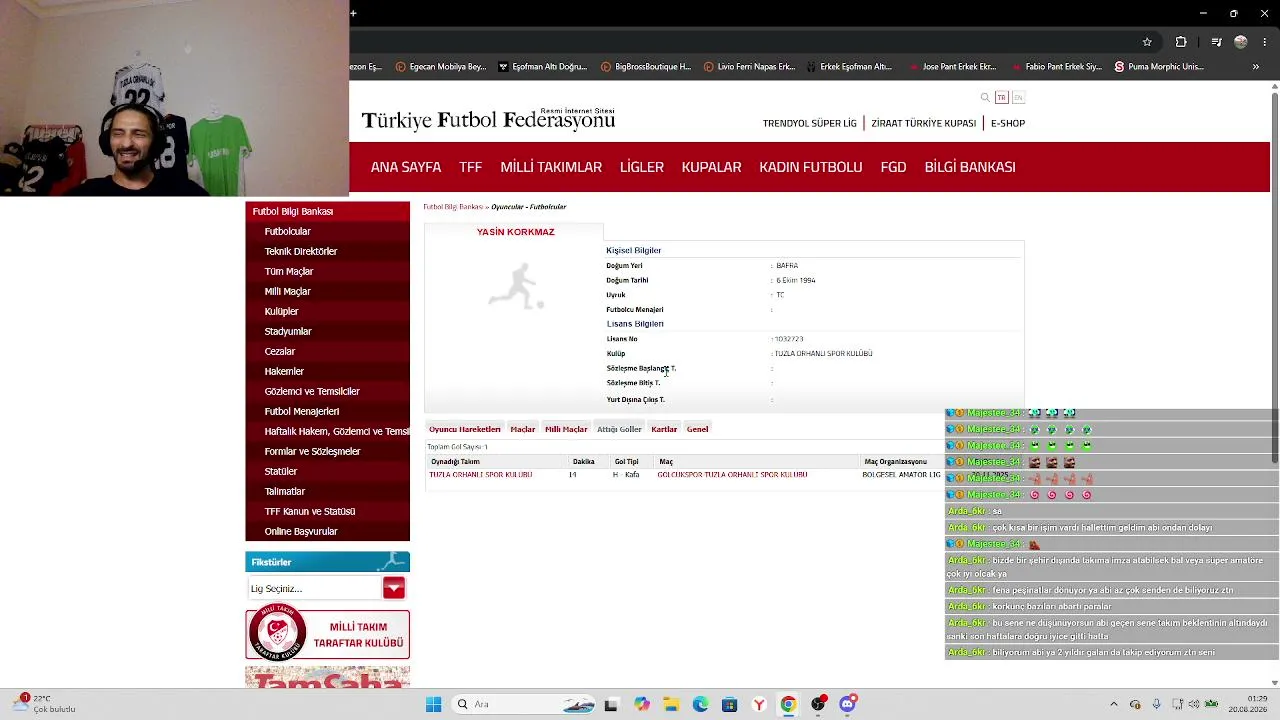Open the Chrome profile avatar
Viewport: 1280px width, 720px height.
click(1241, 42)
